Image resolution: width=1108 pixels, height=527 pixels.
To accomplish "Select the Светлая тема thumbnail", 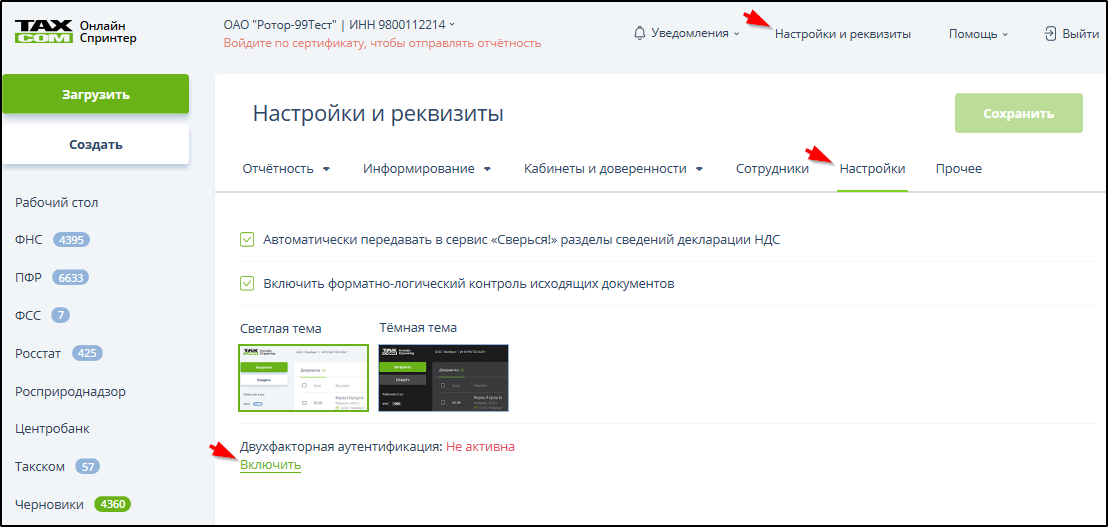I will [x=304, y=378].
